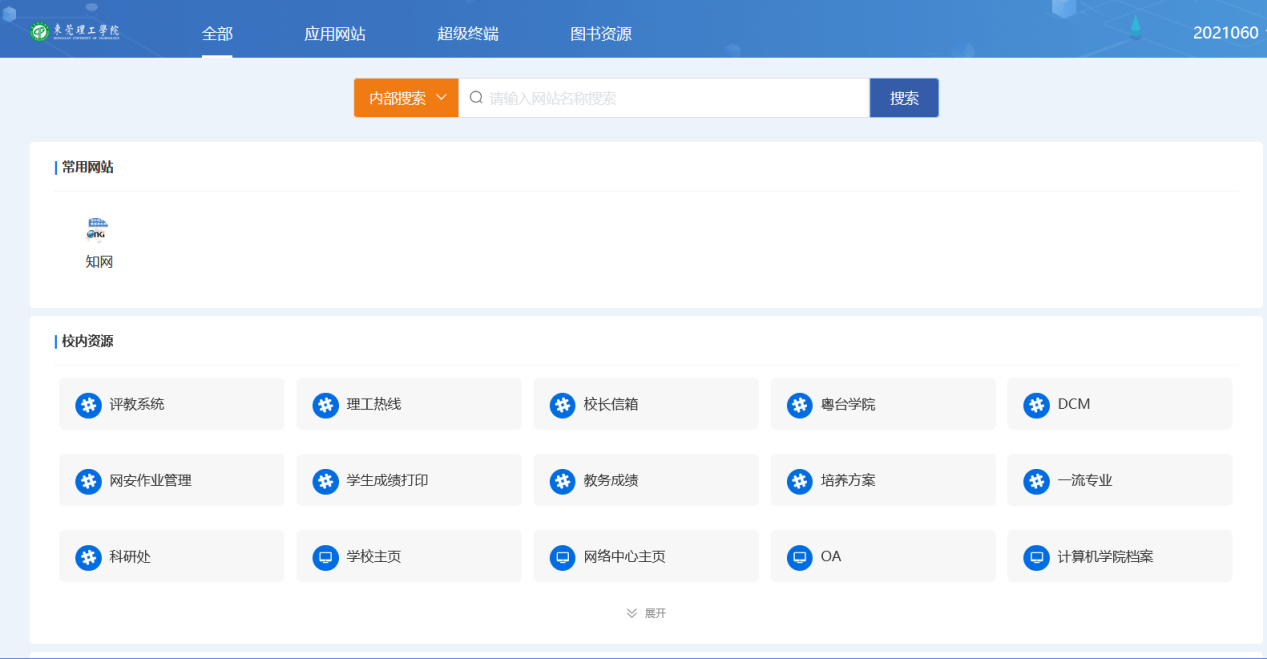This screenshot has width=1267, height=659.
Task: Click the OA text label
Action: coord(831,556)
